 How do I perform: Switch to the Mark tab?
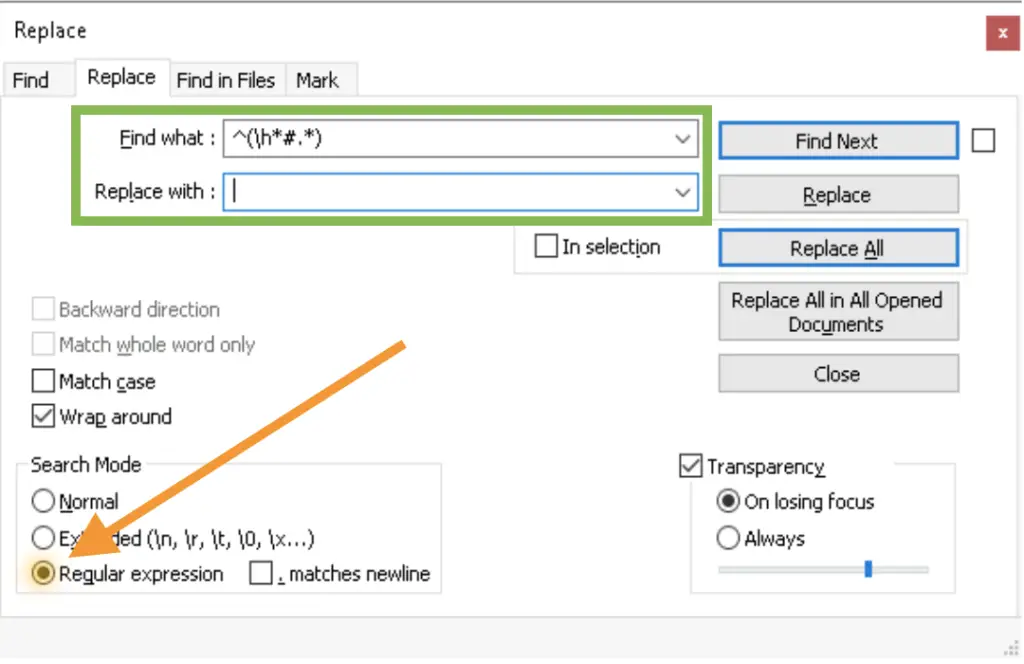(320, 79)
